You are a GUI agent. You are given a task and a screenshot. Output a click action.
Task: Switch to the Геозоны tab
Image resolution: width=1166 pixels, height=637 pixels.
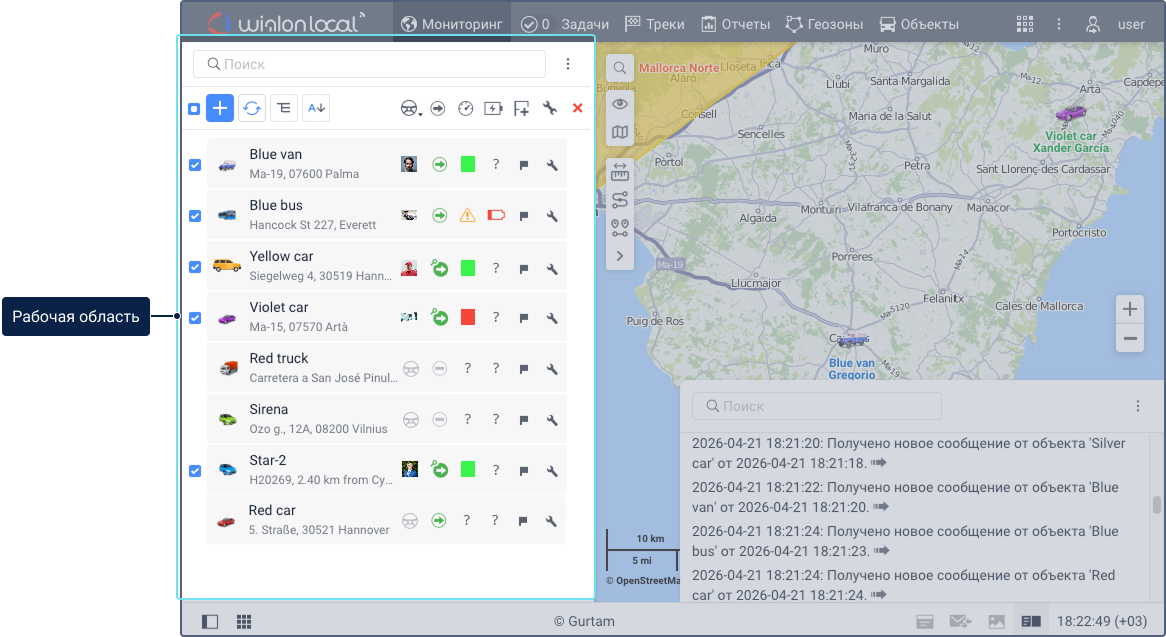coord(824,24)
